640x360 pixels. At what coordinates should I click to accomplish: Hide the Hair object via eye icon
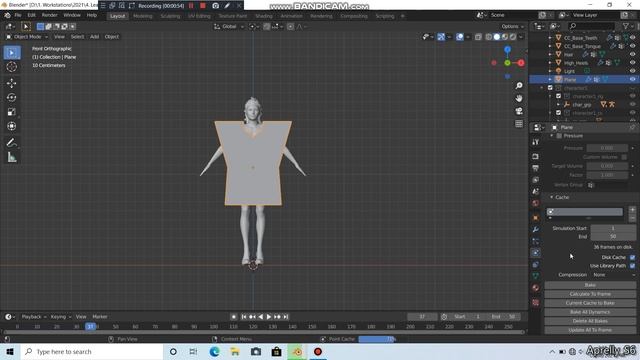[x=633, y=54]
